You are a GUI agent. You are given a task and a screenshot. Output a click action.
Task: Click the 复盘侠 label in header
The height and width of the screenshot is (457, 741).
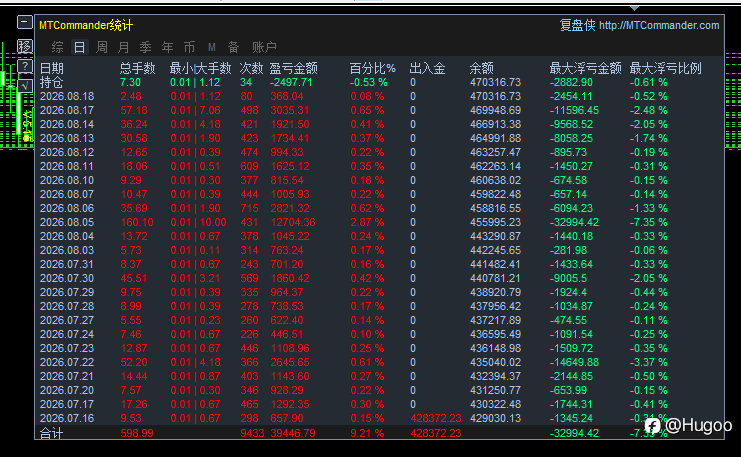point(577,25)
